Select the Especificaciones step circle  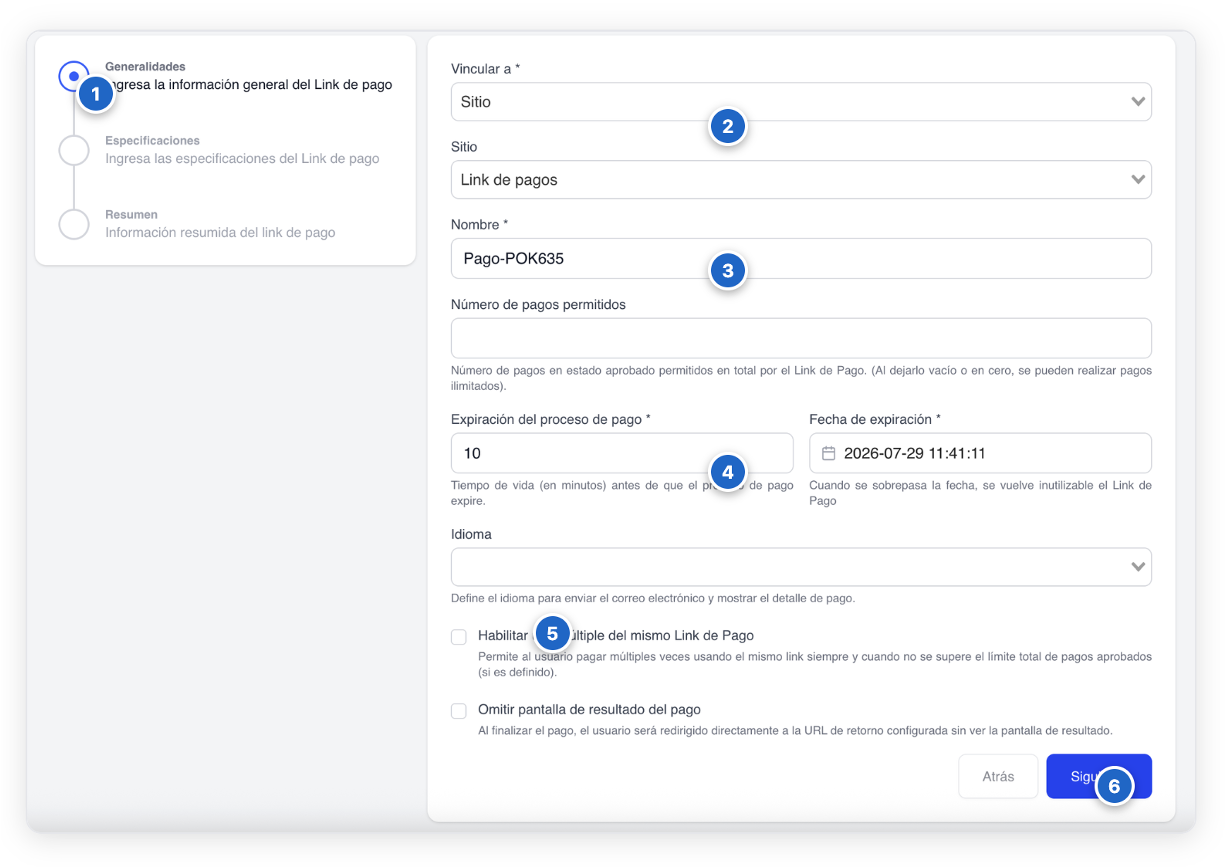click(74, 150)
